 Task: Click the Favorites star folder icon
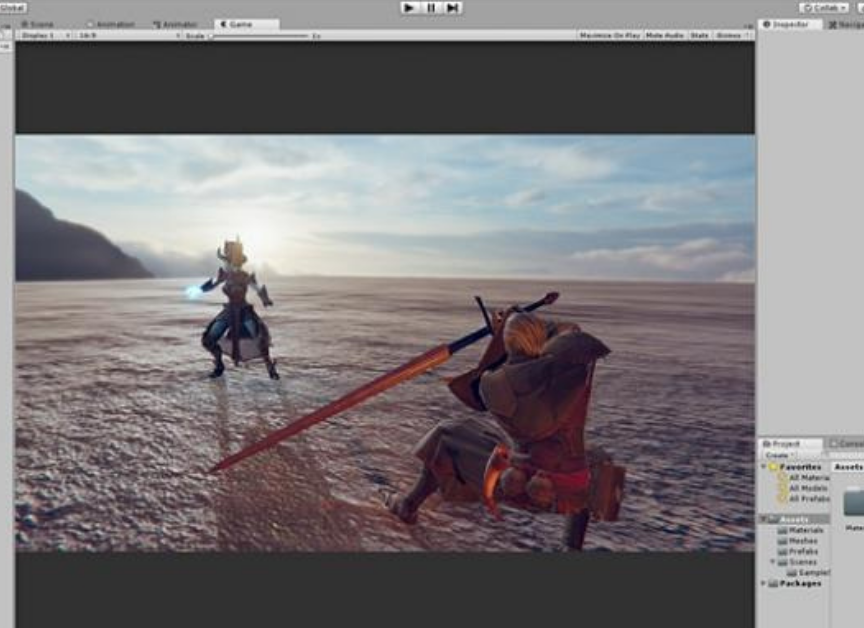coord(774,467)
